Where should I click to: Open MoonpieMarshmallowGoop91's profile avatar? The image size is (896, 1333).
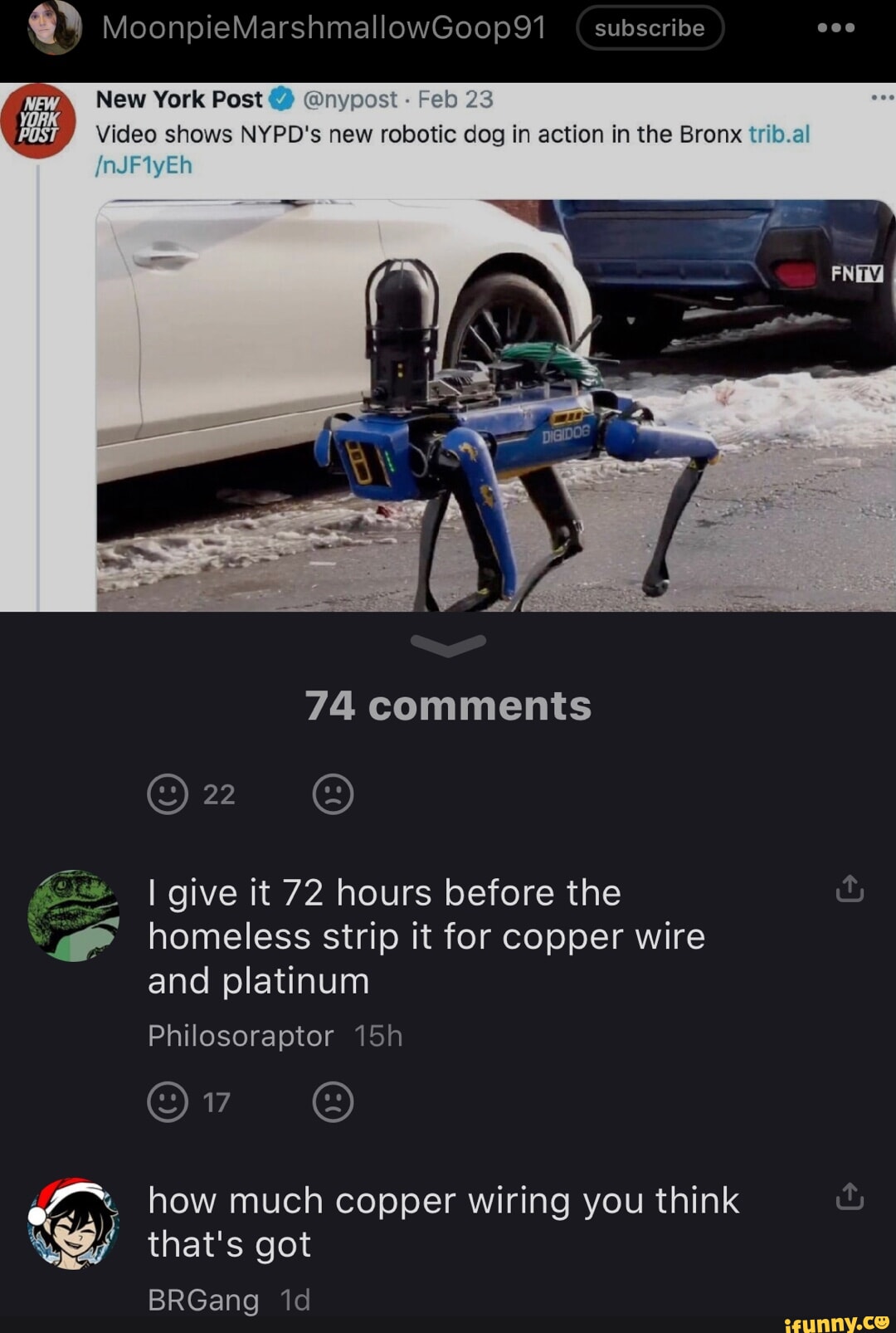(x=55, y=27)
